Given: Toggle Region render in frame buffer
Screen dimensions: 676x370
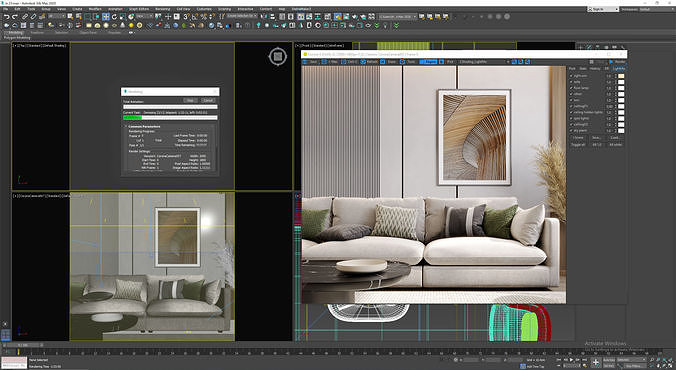Looking at the screenshot, I should pyautogui.click(x=428, y=62).
